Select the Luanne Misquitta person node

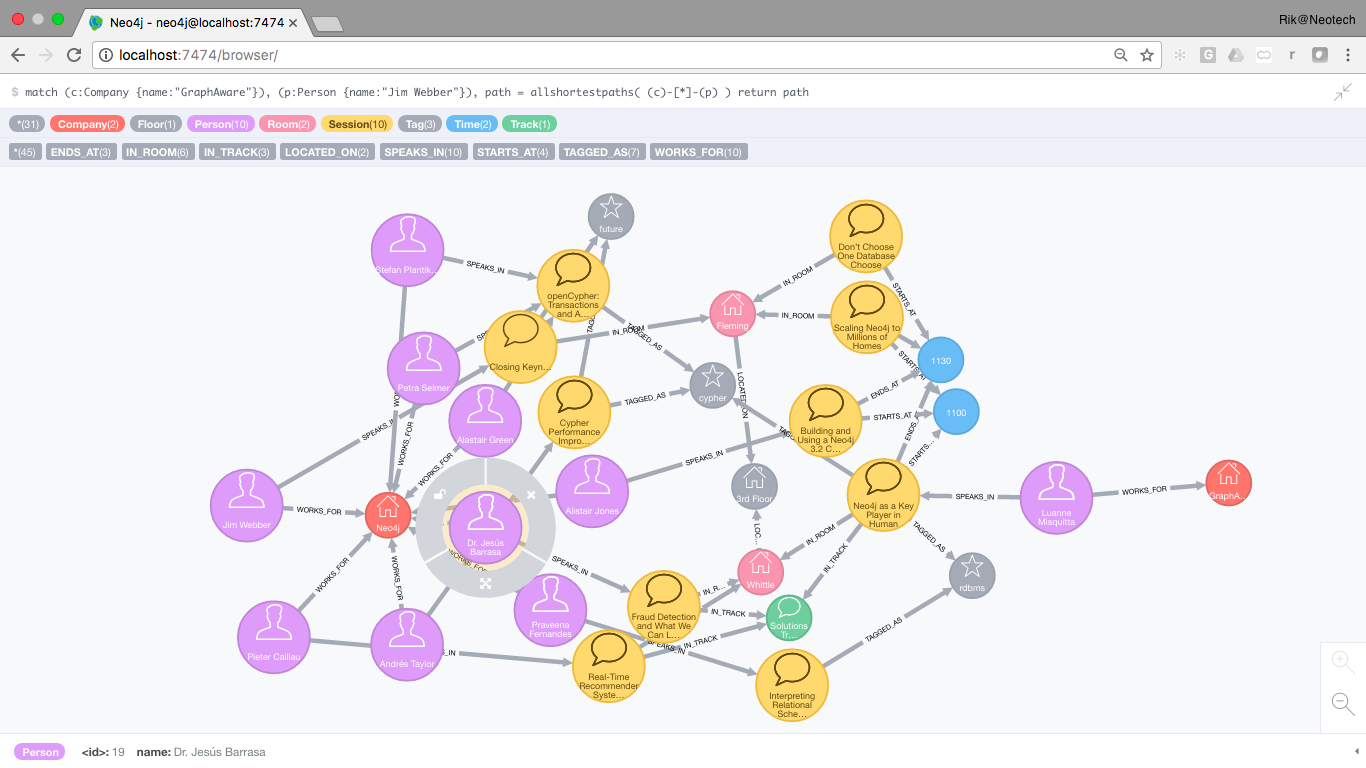pyautogui.click(x=1056, y=499)
